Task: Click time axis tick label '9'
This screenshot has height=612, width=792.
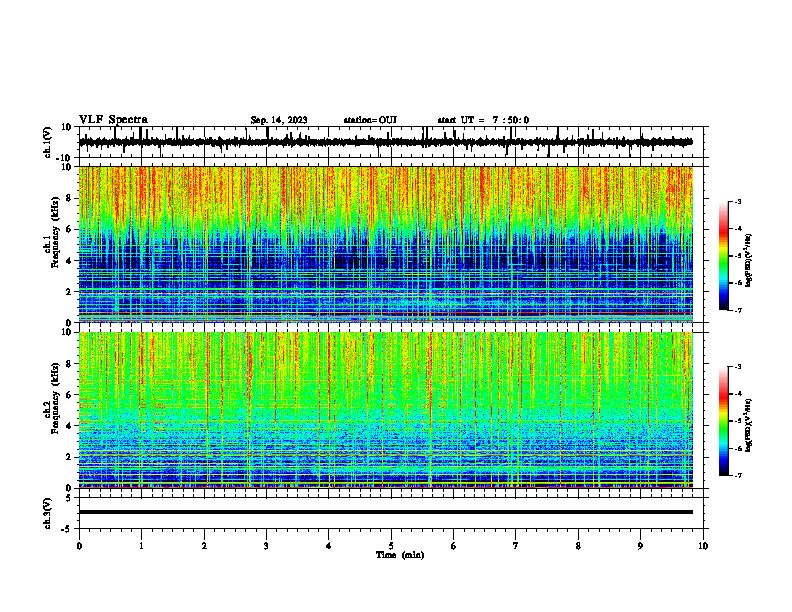Action: (x=640, y=546)
